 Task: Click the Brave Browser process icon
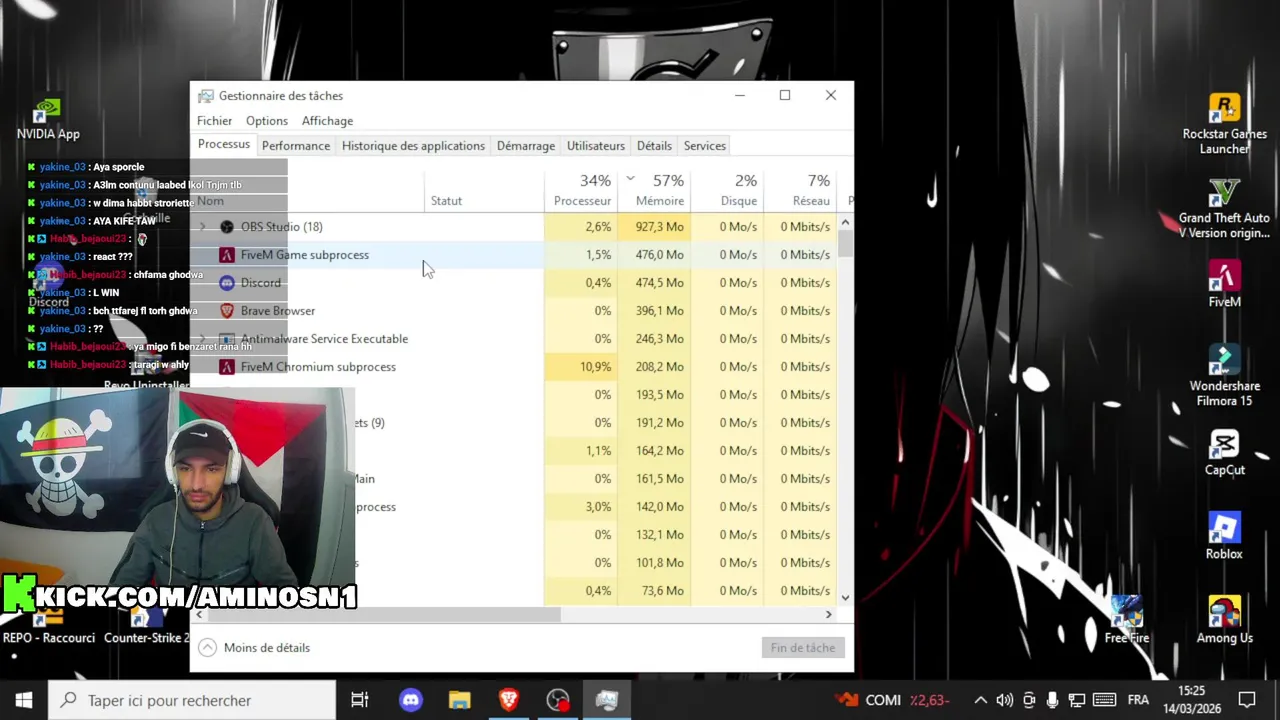[x=227, y=311]
